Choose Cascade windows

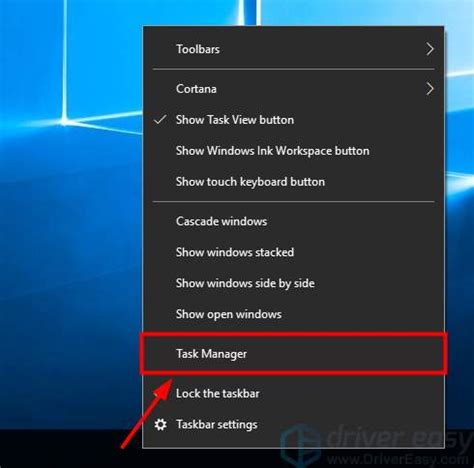point(293,221)
